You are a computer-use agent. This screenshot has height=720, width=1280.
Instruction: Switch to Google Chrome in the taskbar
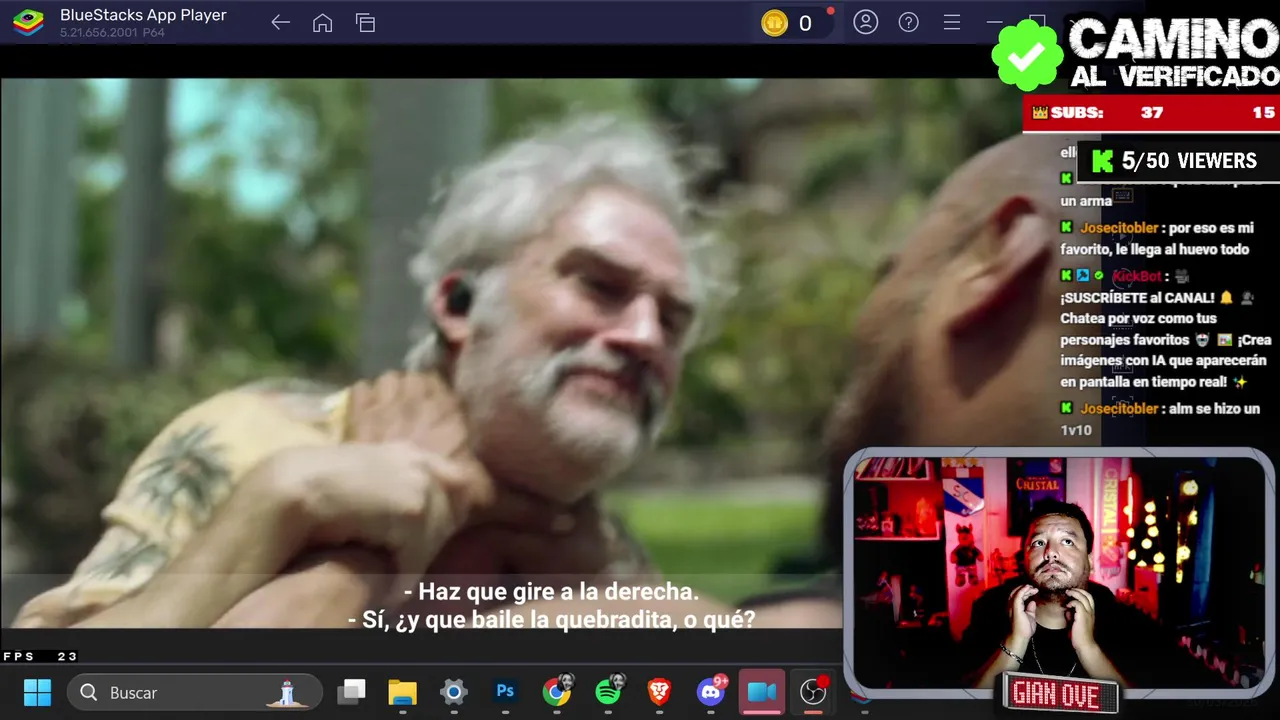(557, 692)
